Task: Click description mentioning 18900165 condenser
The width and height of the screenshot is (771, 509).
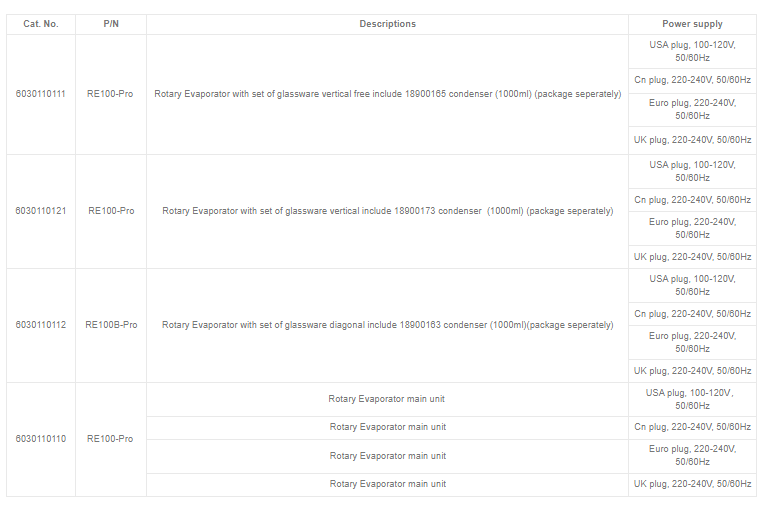Action: [387, 94]
